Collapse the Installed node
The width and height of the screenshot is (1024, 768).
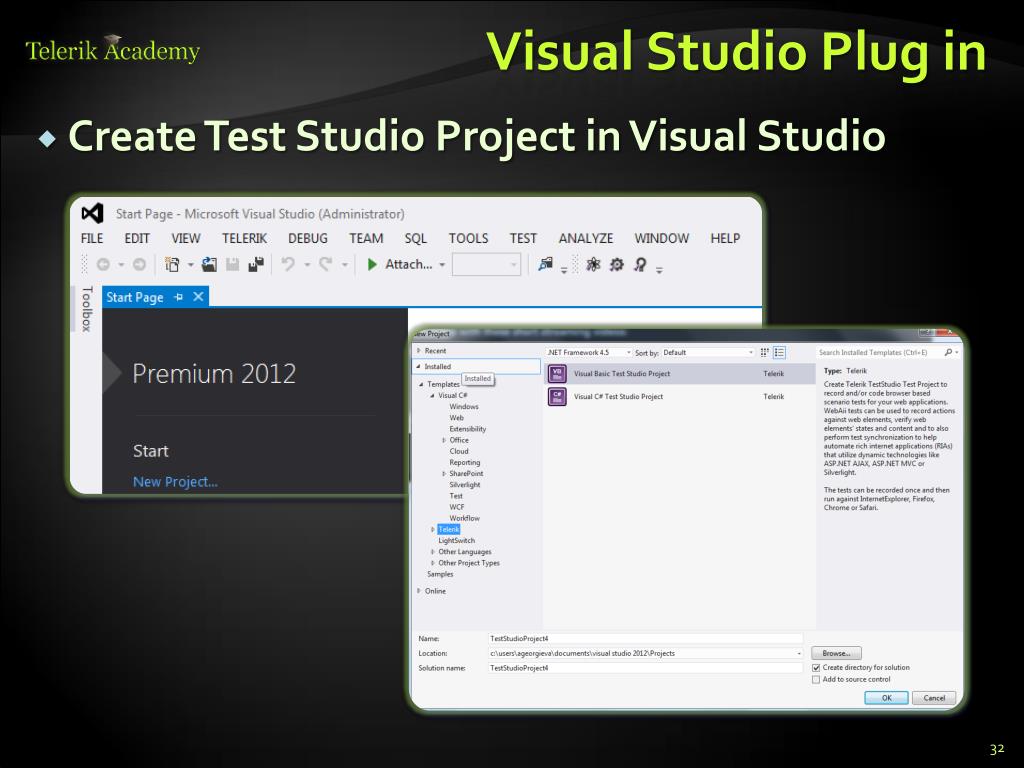pyautogui.click(x=419, y=366)
